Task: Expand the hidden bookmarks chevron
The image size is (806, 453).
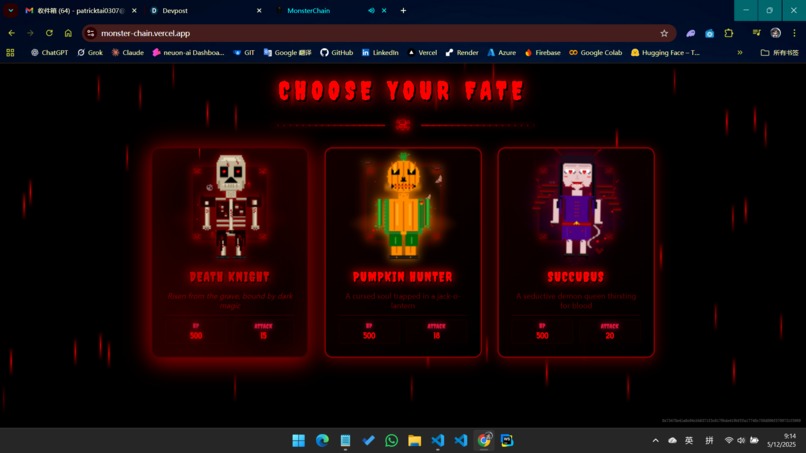Action: [740, 52]
